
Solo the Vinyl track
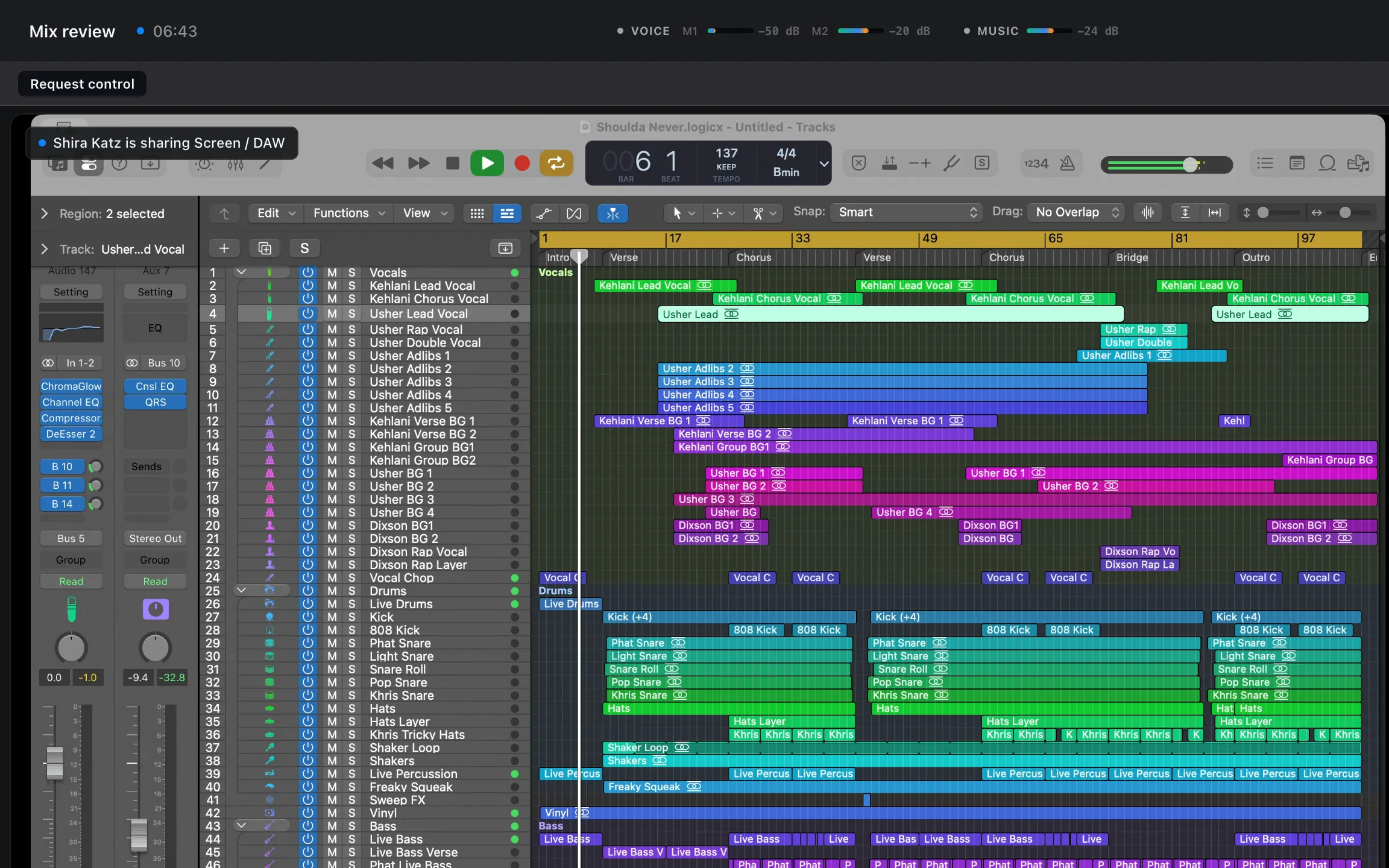tap(351, 813)
